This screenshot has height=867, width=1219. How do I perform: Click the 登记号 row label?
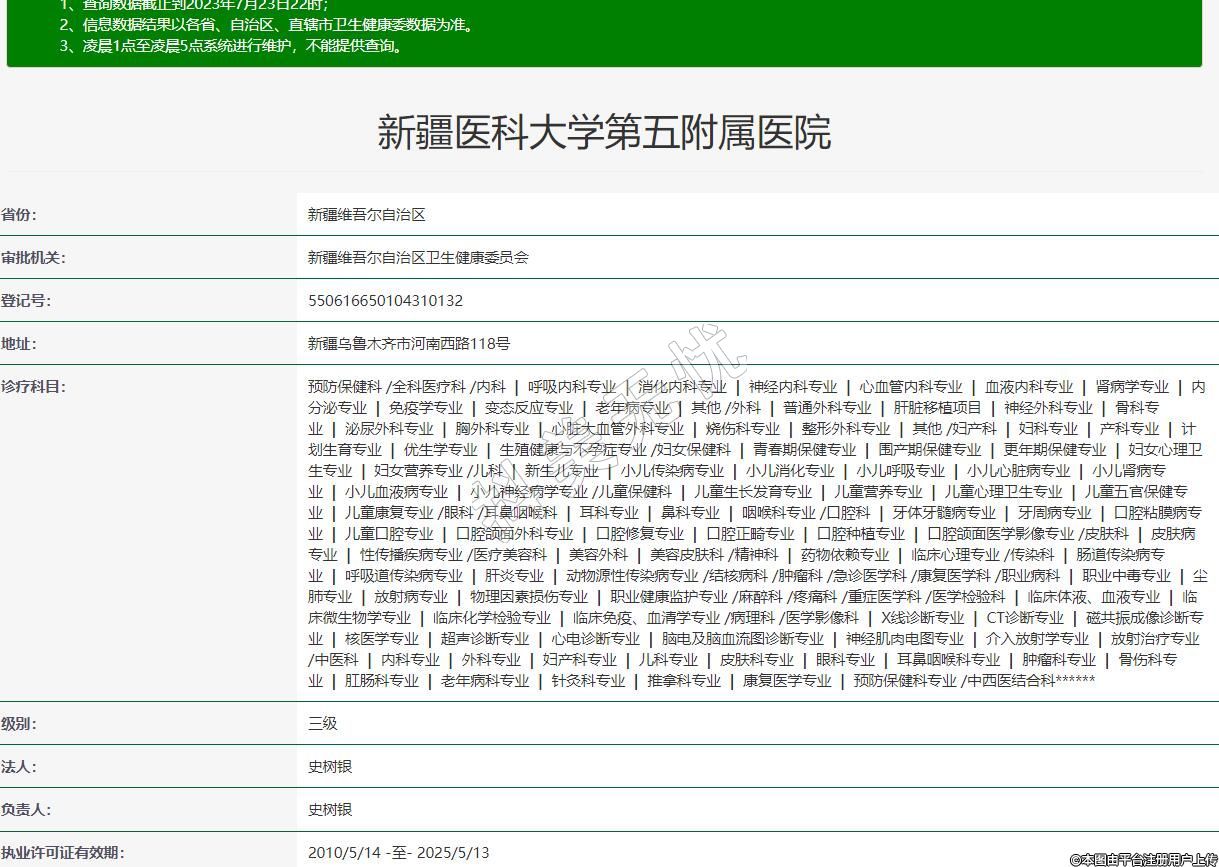pyautogui.click(x=26, y=301)
